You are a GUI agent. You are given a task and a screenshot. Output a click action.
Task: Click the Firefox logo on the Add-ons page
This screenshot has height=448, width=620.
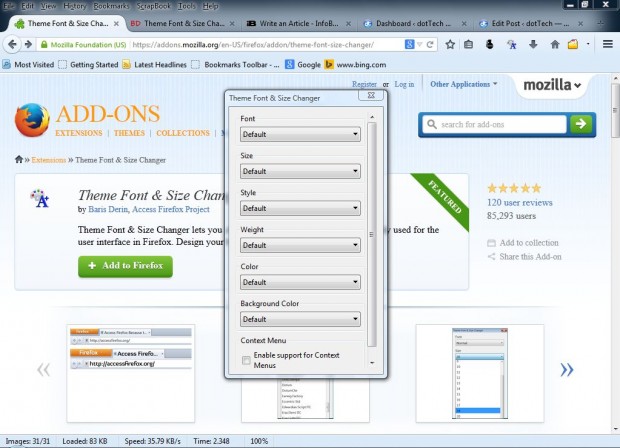[32, 120]
